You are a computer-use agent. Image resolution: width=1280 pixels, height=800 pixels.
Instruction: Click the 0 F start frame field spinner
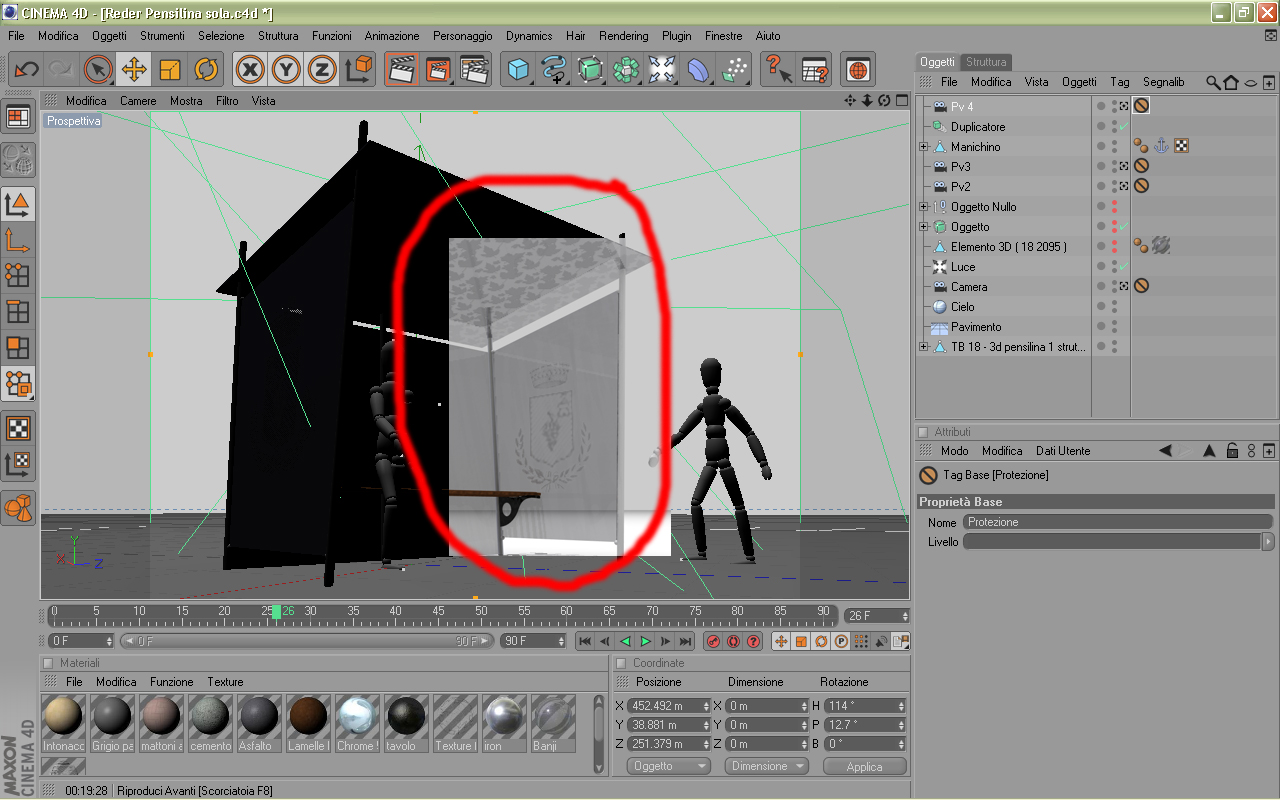coord(109,641)
